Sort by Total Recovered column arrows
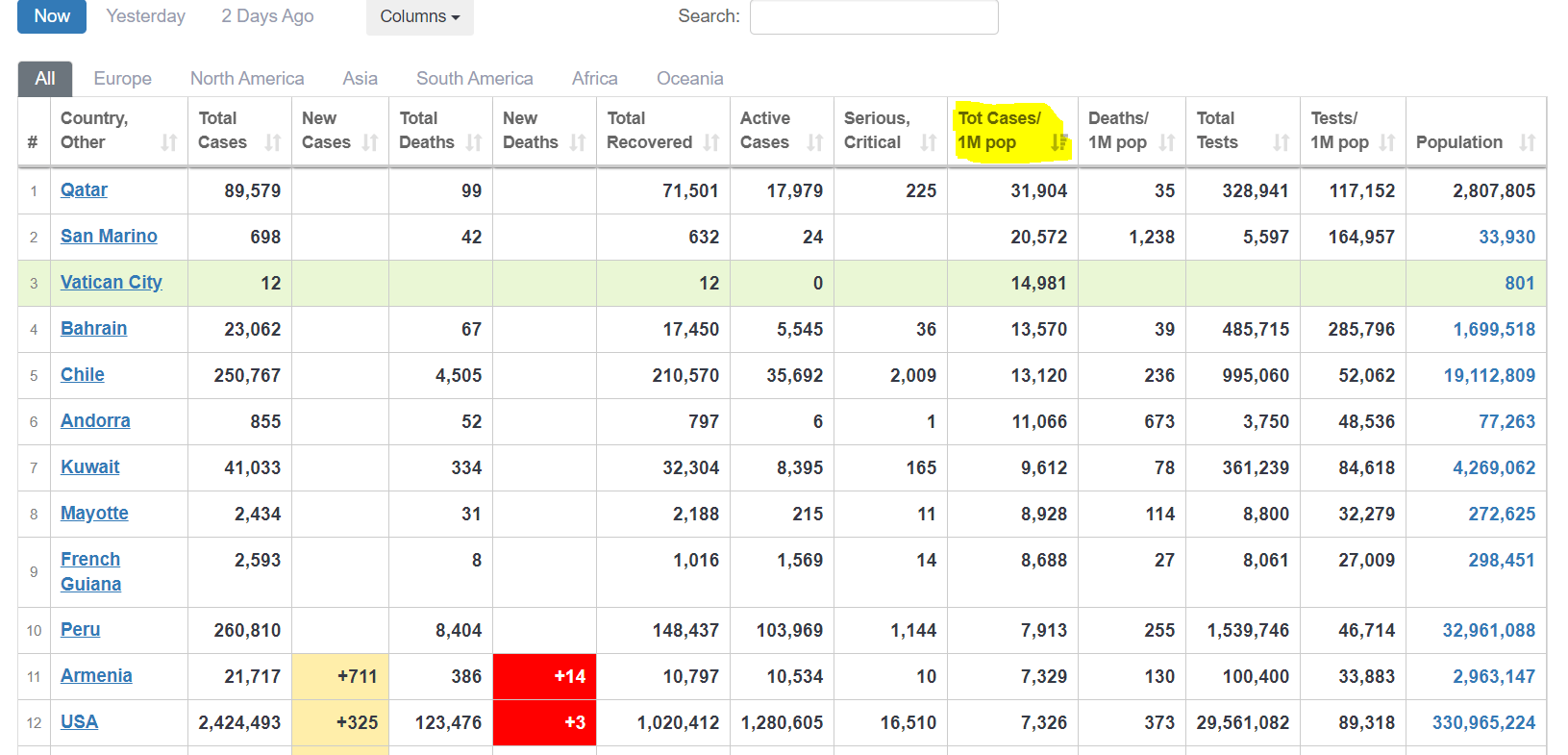The width and height of the screenshot is (1568, 755). [x=711, y=142]
